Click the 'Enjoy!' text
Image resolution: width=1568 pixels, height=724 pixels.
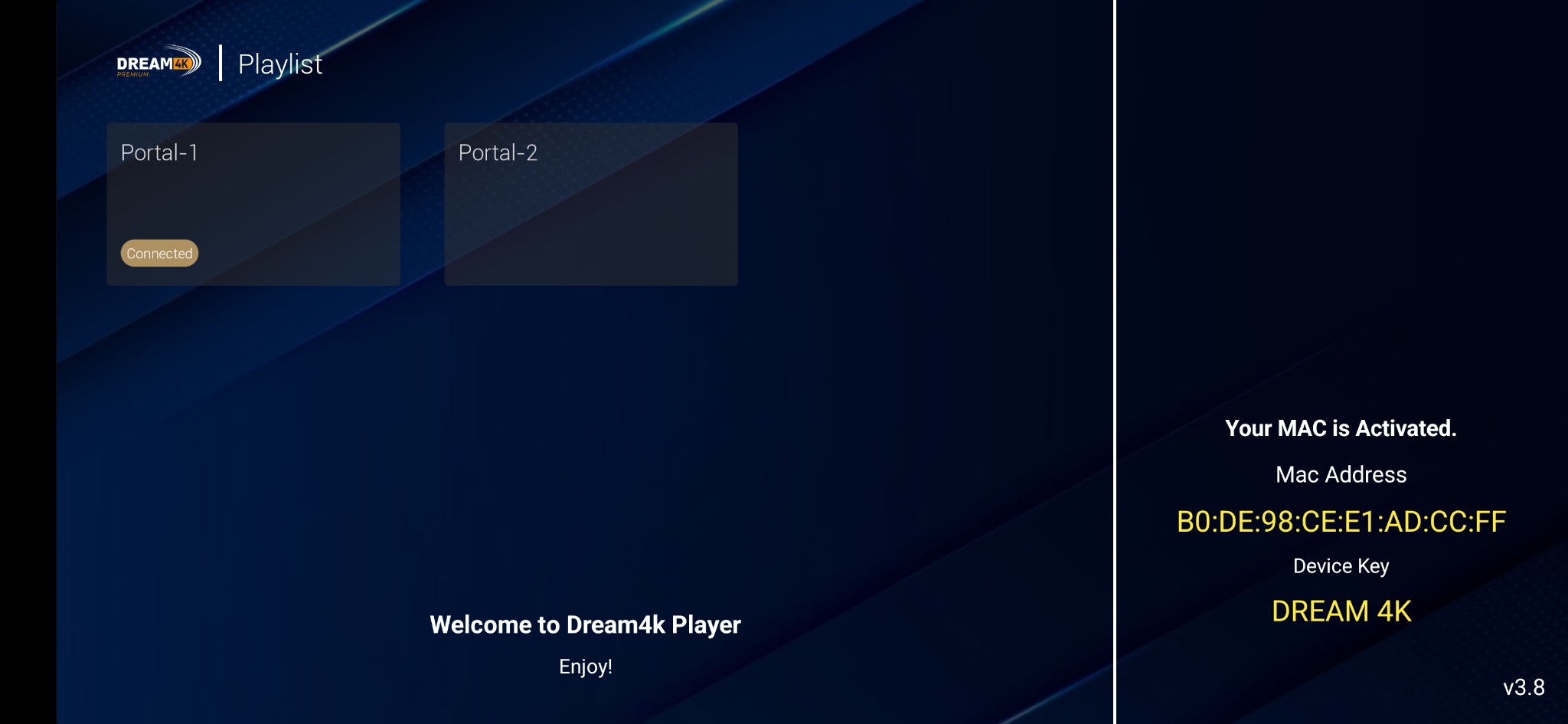coord(586,667)
